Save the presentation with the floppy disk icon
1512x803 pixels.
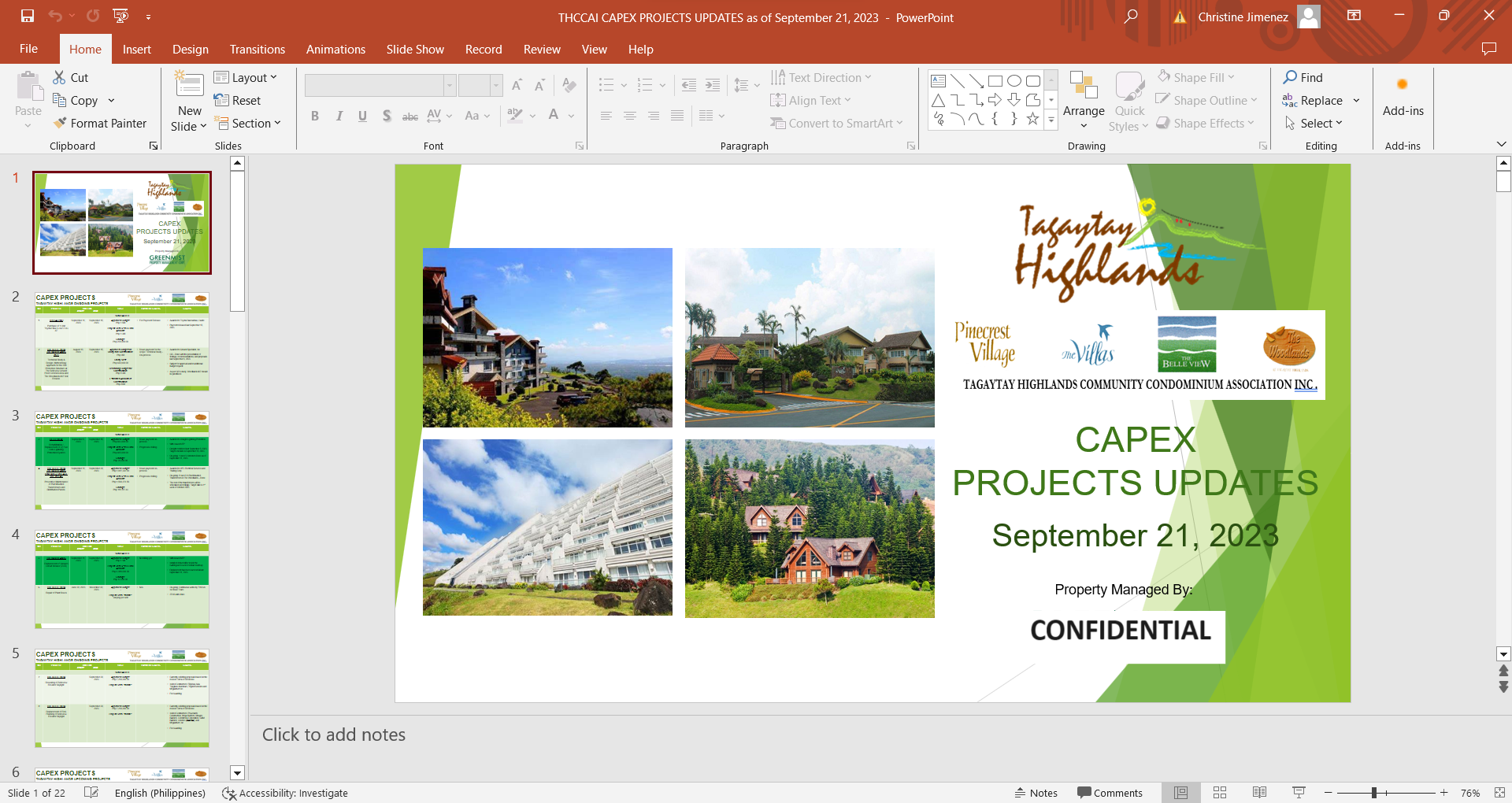point(28,16)
